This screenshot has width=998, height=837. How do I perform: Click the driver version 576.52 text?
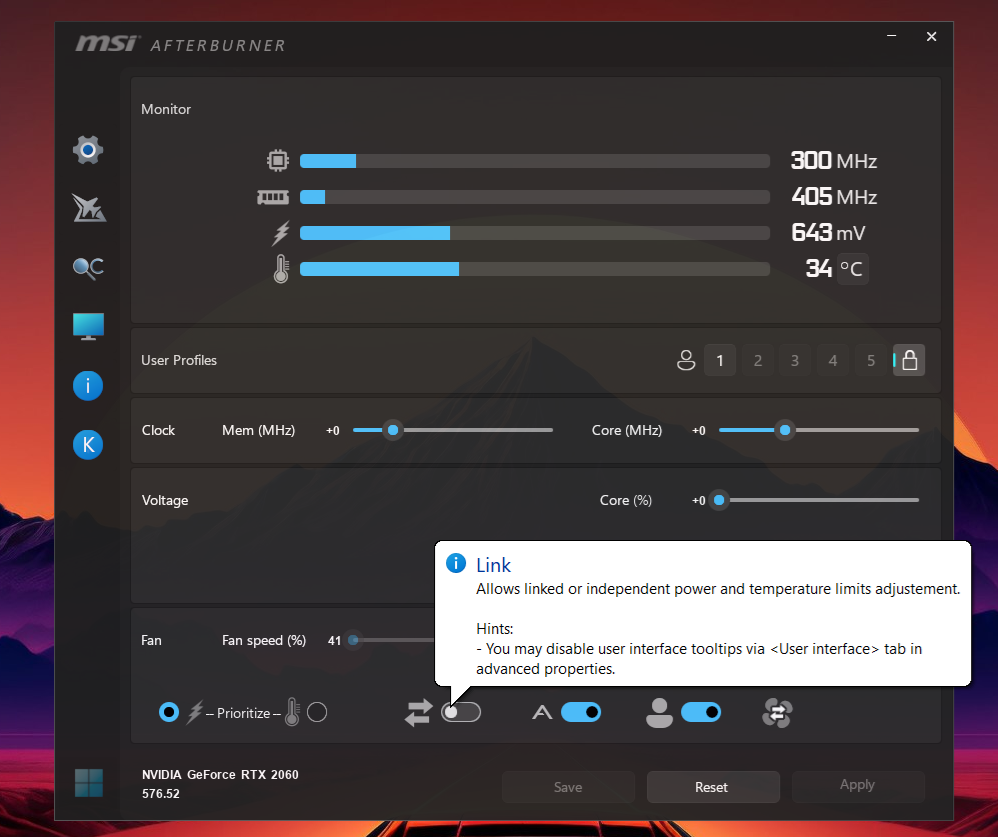coord(160,794)
